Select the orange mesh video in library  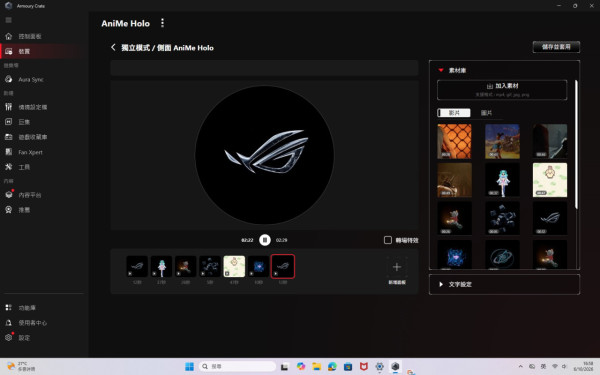[x=454, y=141]
